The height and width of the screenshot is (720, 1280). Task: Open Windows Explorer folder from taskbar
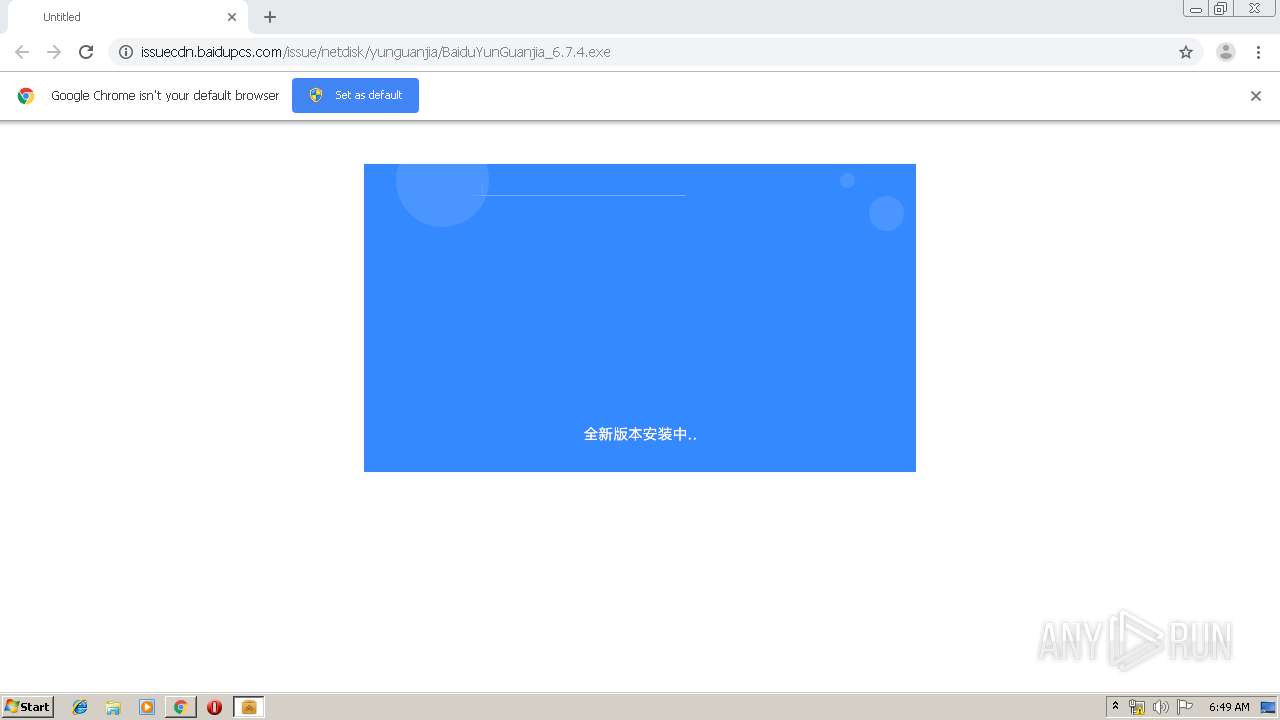click(113, 707)
